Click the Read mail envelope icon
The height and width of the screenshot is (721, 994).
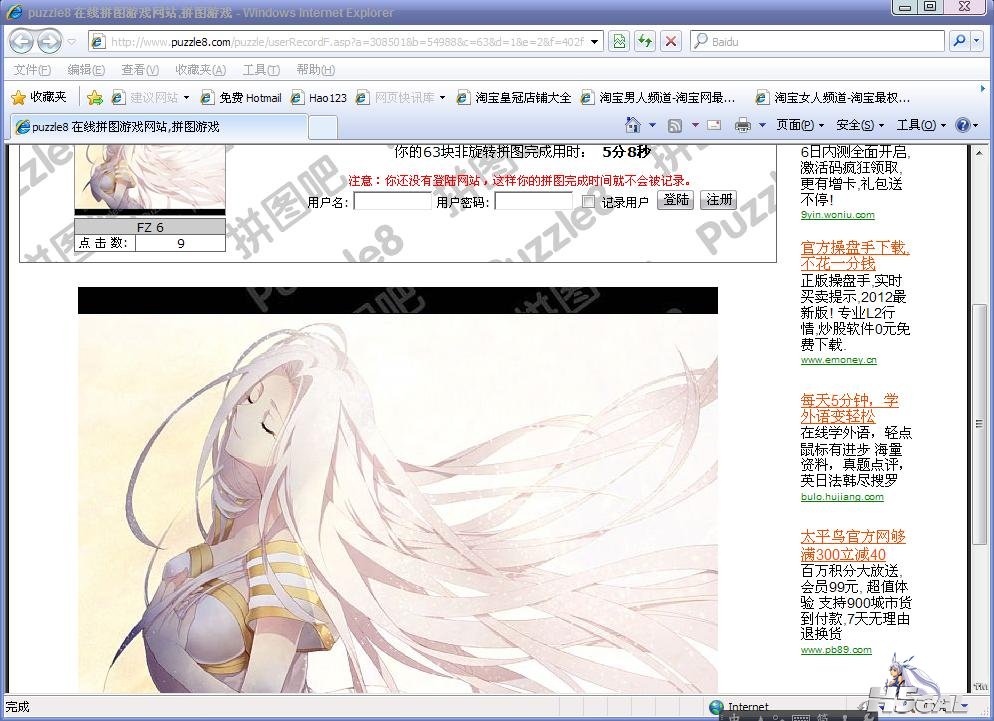[714, 125]
